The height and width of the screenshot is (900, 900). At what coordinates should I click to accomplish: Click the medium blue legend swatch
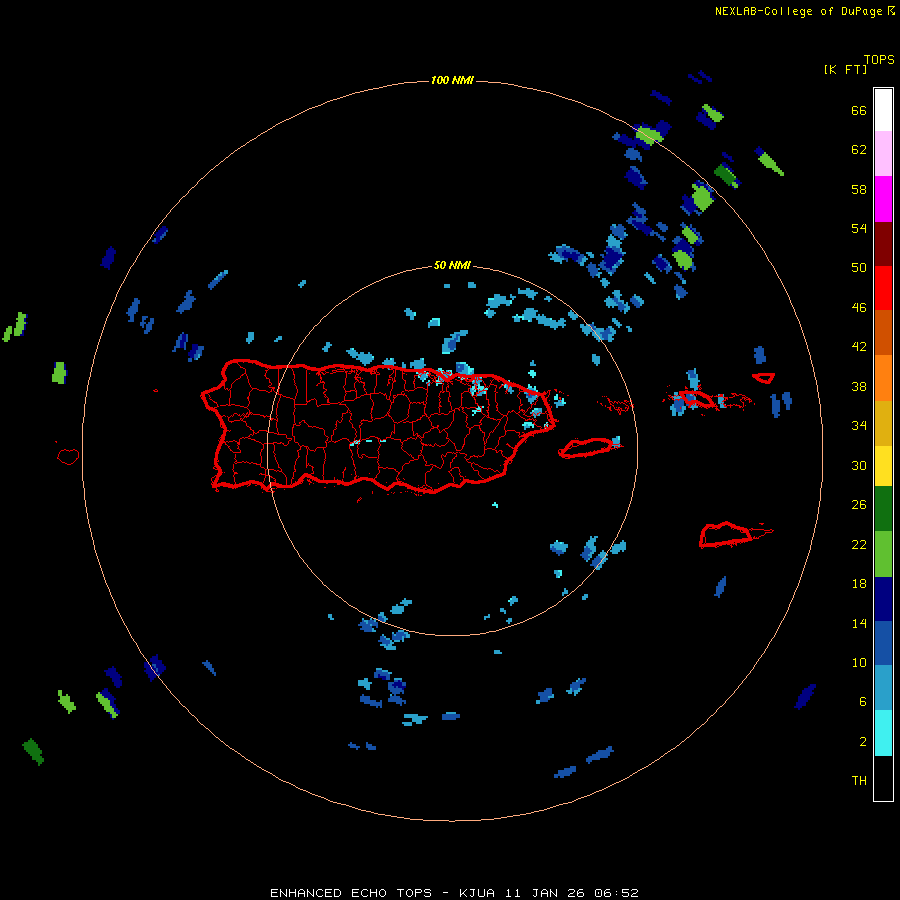(883, 643)
